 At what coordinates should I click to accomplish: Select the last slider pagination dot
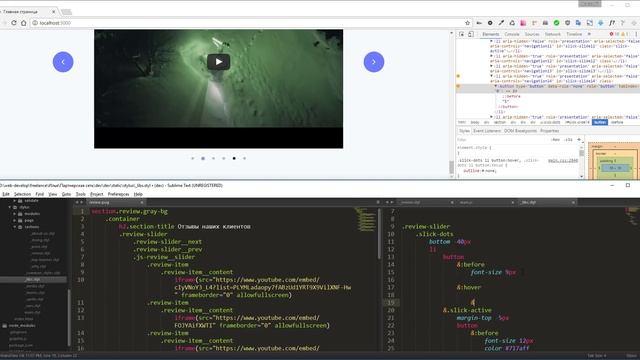[x=244, y=158]
